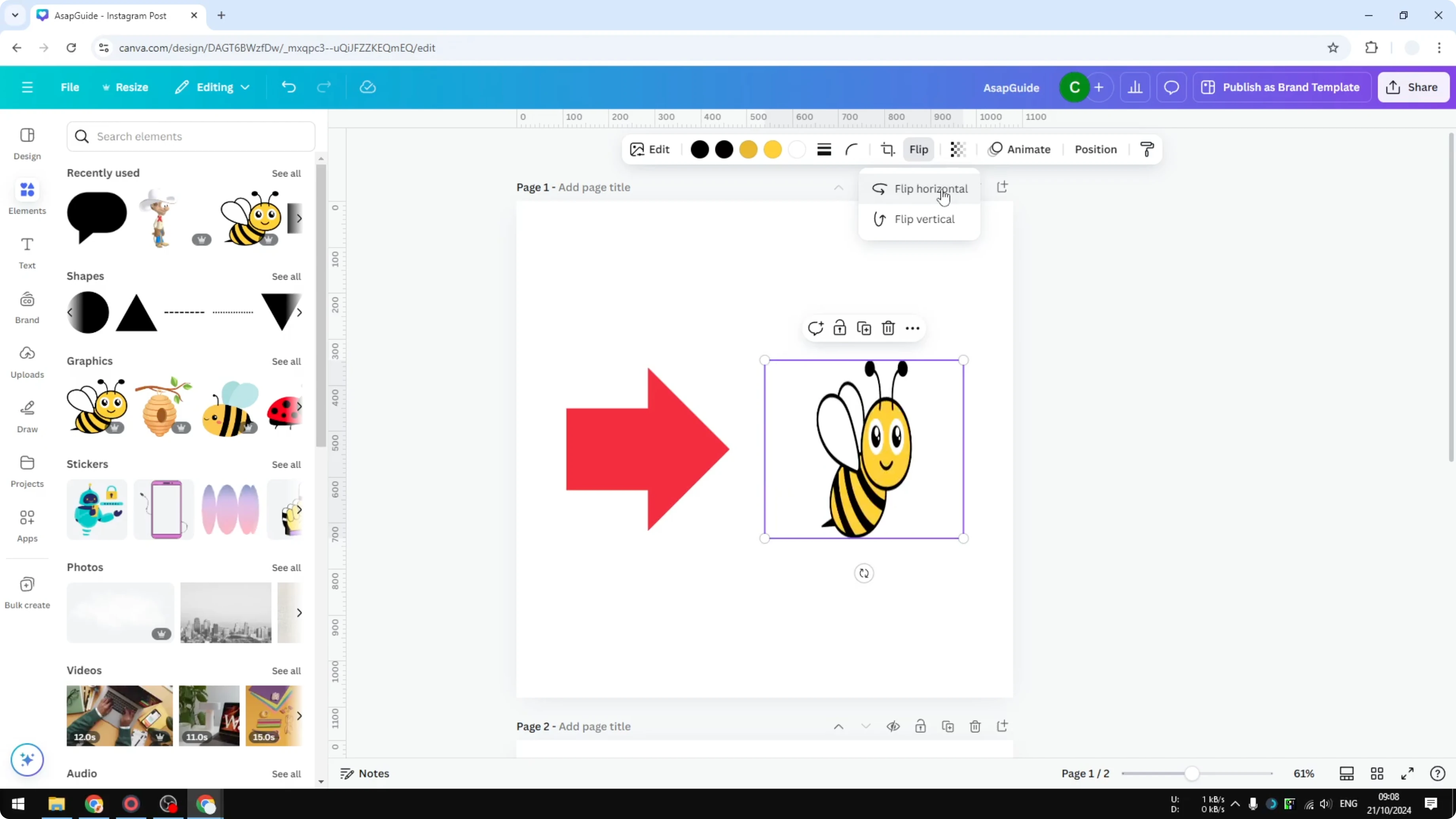Duplicate the selected bee element
The width and height of the screenshot is (1456, 819).
pyautogui.click(x=864, y=328)
